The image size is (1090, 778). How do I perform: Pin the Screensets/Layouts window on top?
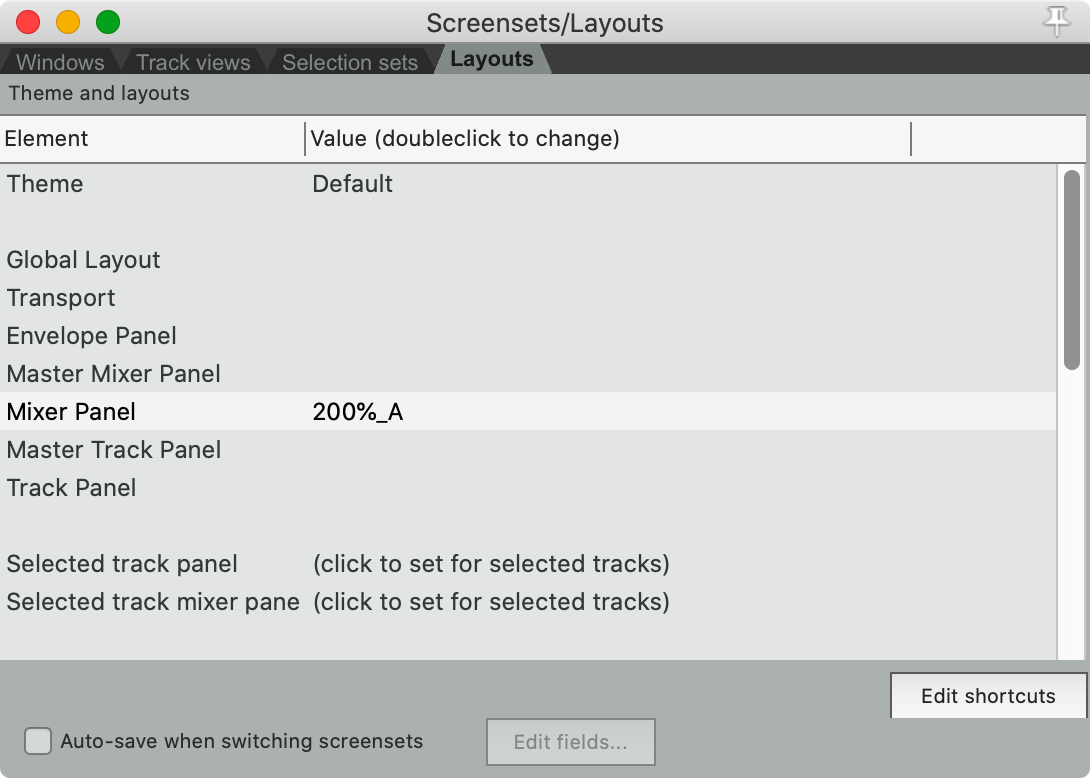pos(1056,21)
